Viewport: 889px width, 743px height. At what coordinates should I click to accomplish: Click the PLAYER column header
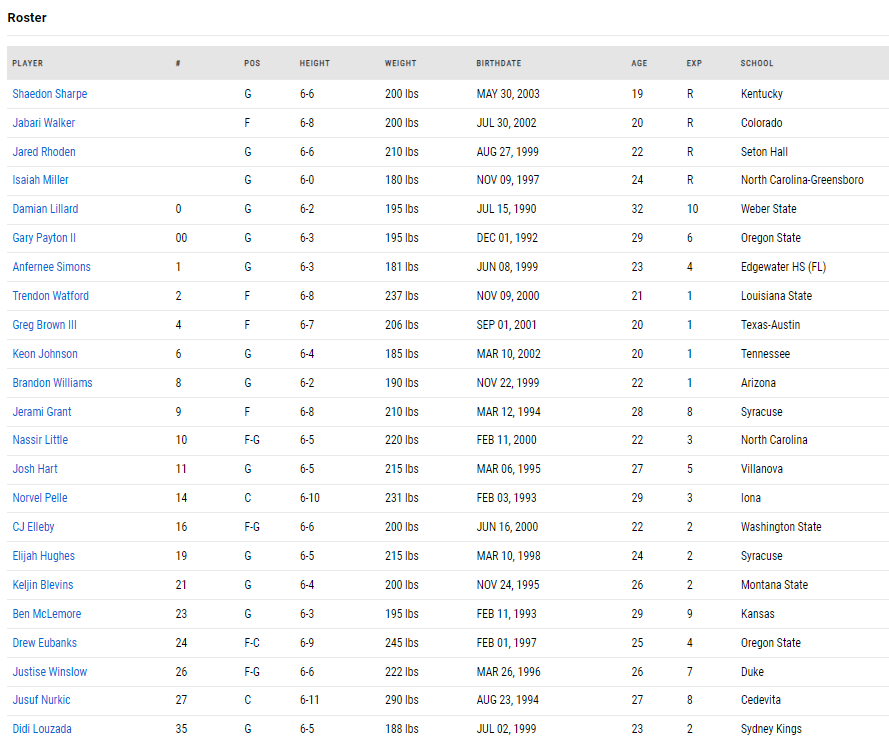(28, 63)
